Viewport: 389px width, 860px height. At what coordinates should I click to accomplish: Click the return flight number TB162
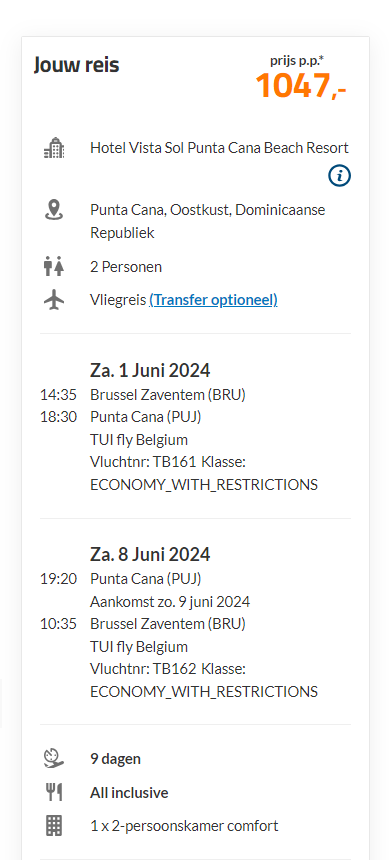pyautogui.click(x=179, y=669)
